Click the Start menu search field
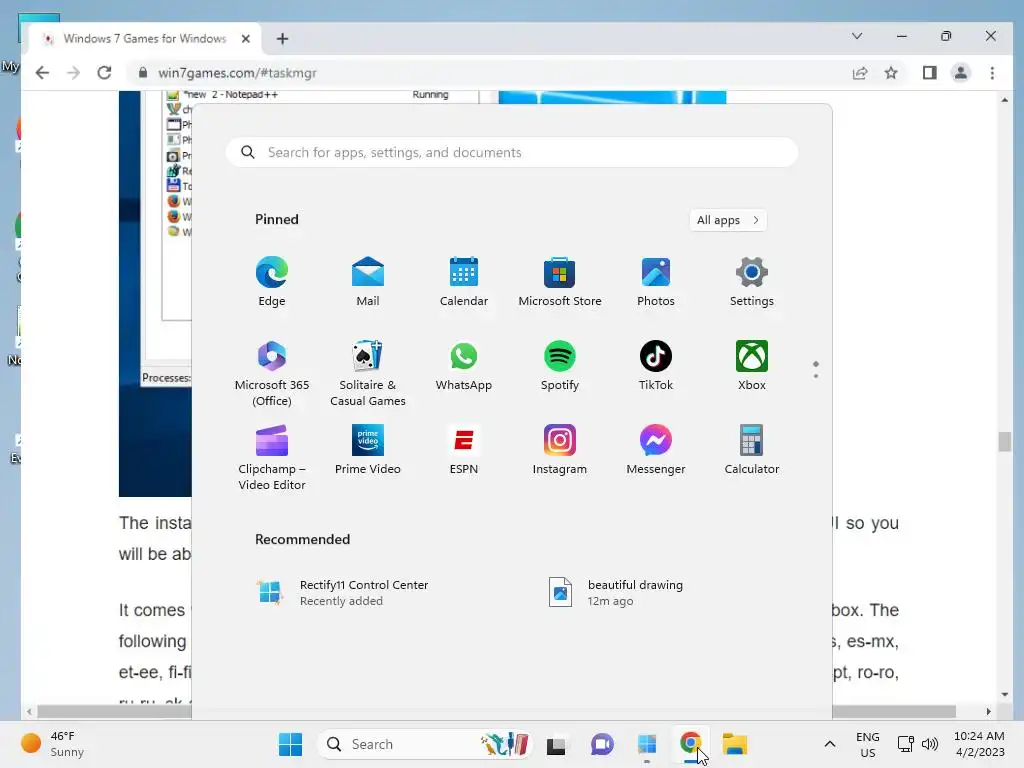The width and height of the screenshot is (1024, 768). pos(511,152)
